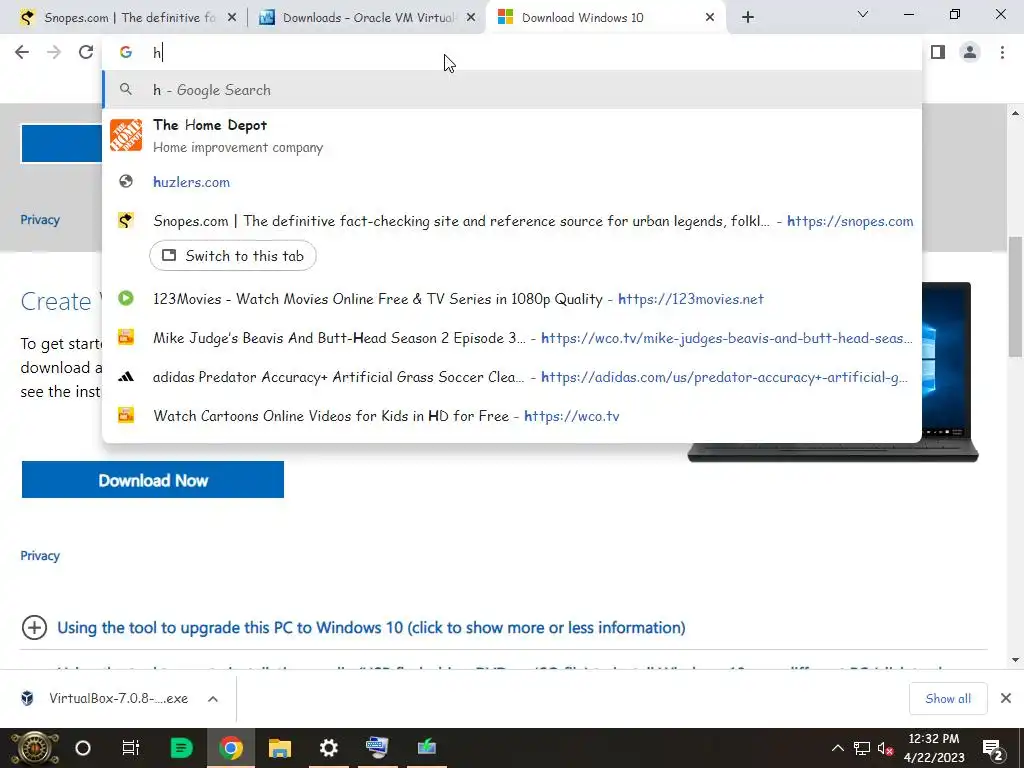Image resolution: width=1024 pixels, height=768 pixels.
Task: Open the clock showing 12:32 PM
Action: point(934,748)
